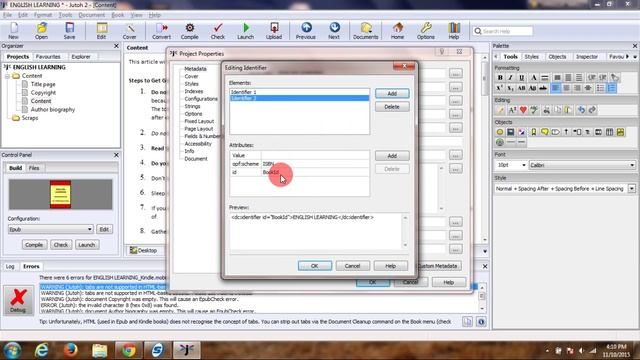Open the Configuration Epub dropdown
This screenshot has height=360, width=640.
(51, 229)
